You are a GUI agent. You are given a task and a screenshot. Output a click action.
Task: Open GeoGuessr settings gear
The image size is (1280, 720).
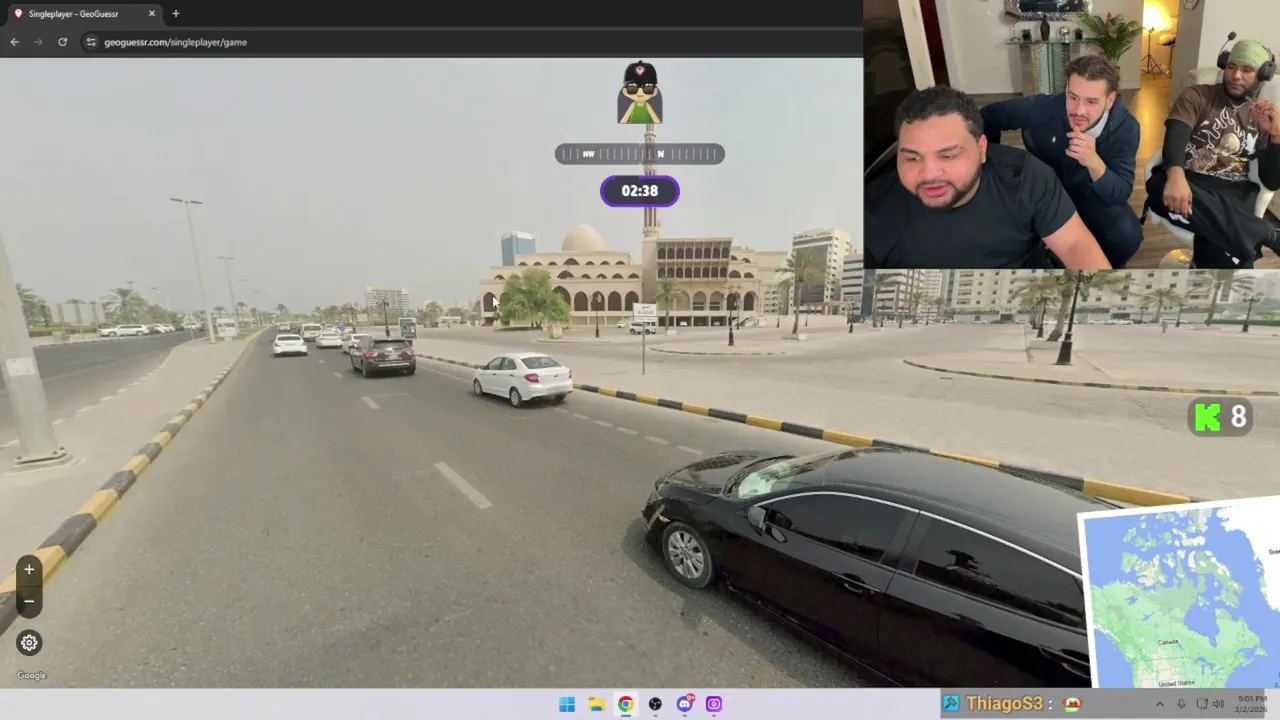tap(29, 643)
